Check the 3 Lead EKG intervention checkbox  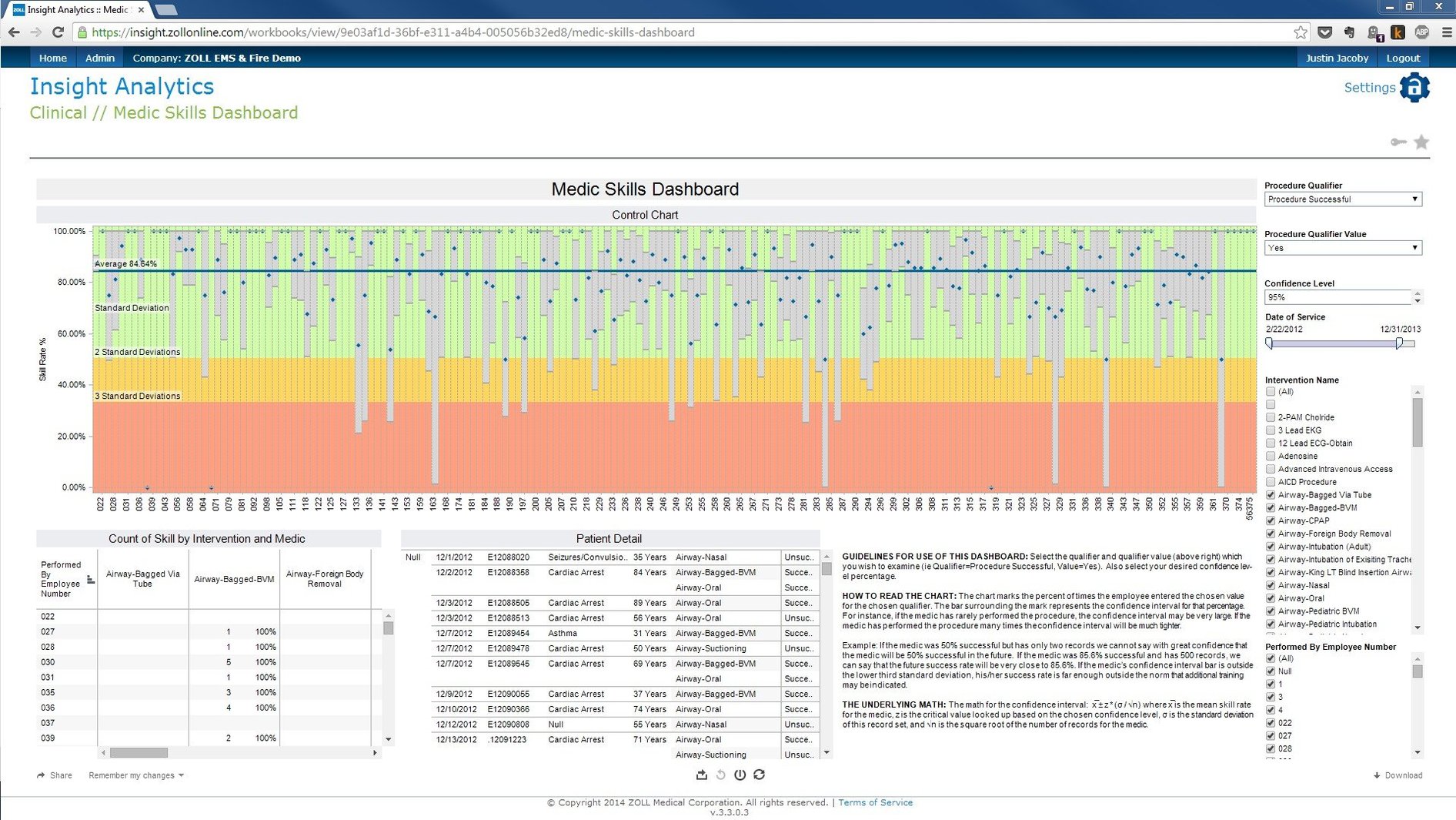(x=1270, y=430)
